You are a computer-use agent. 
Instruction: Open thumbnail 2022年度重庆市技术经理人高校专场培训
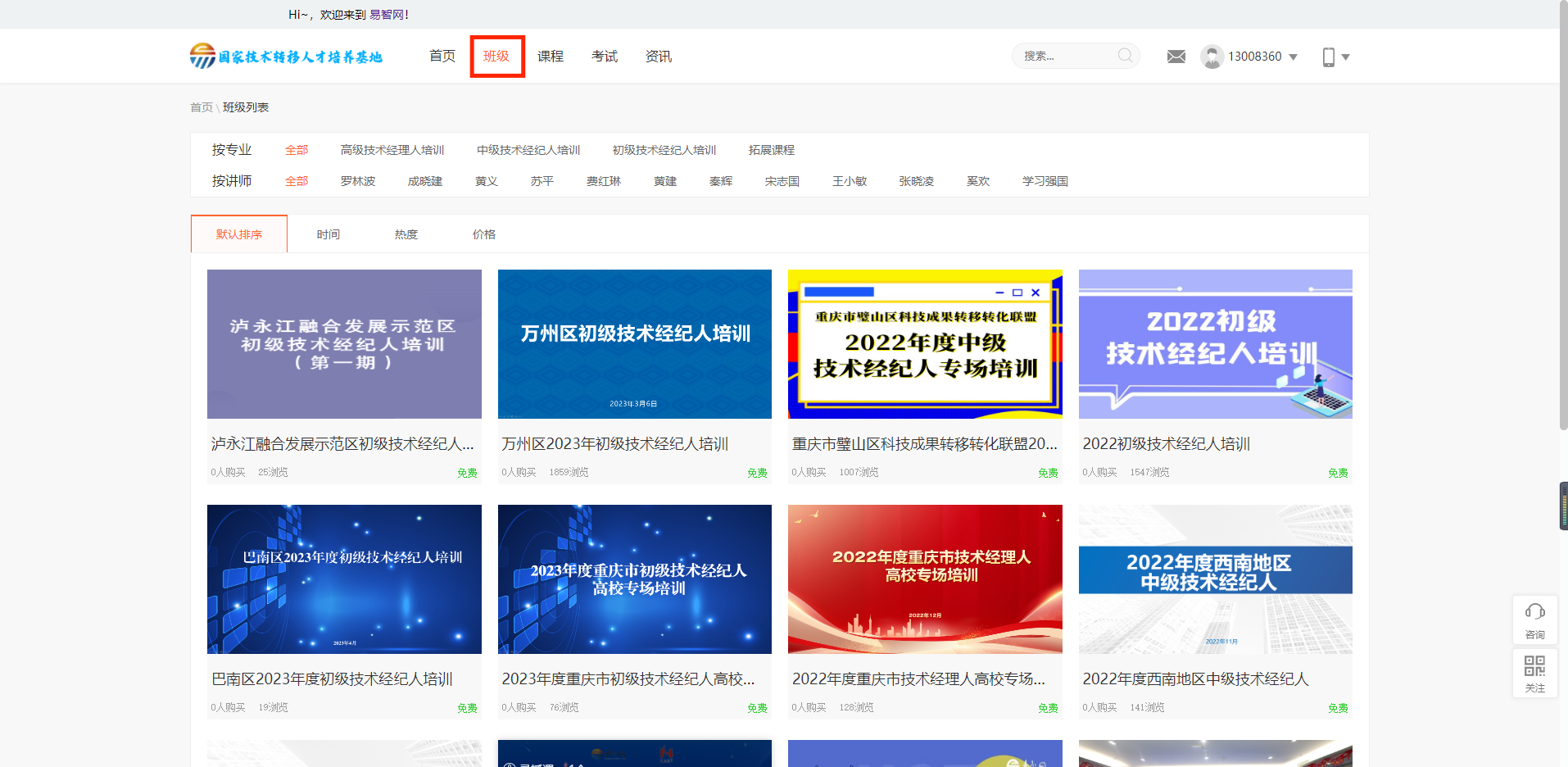925,579
